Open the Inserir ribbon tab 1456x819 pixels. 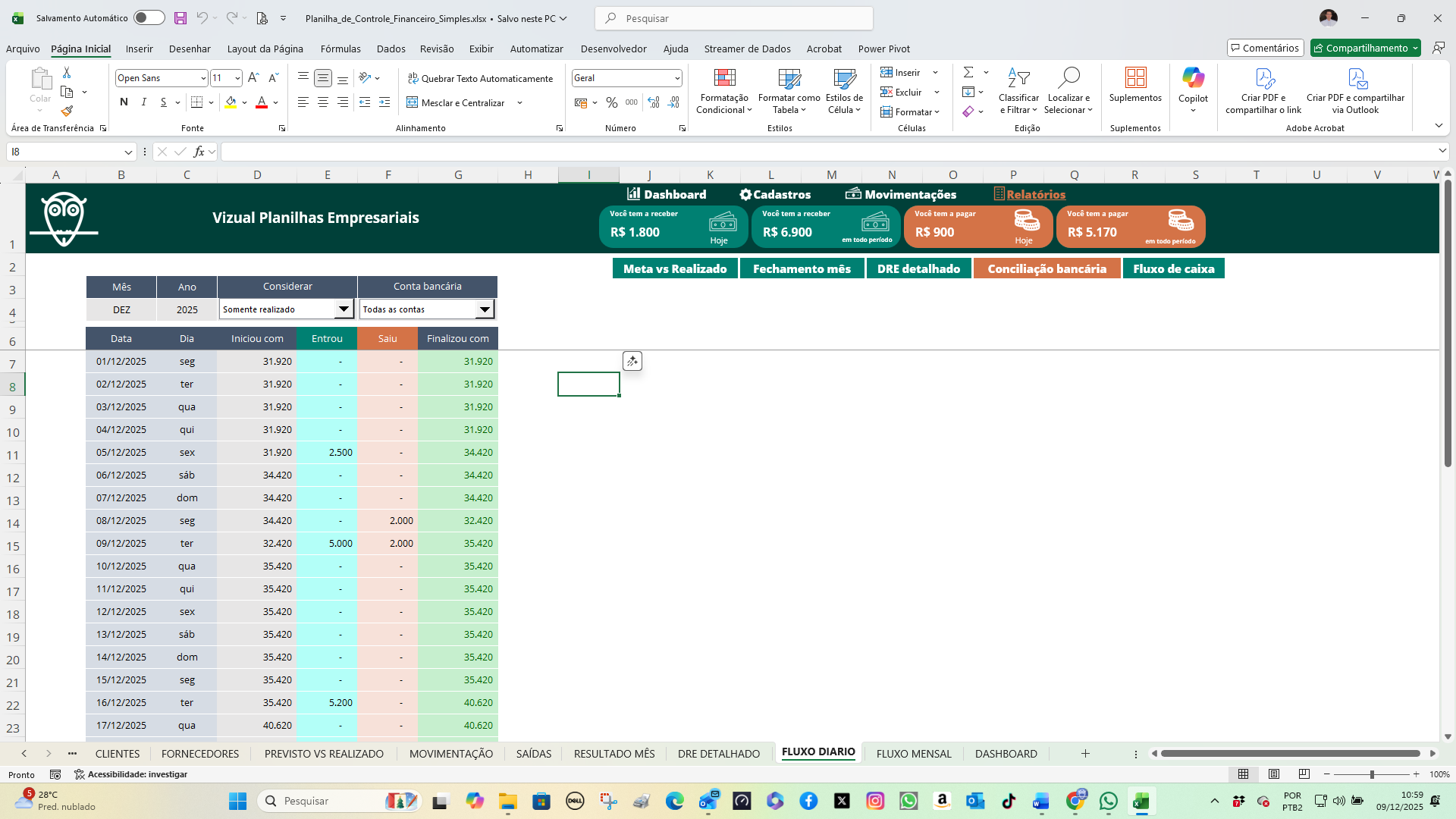tap(139, 49)
